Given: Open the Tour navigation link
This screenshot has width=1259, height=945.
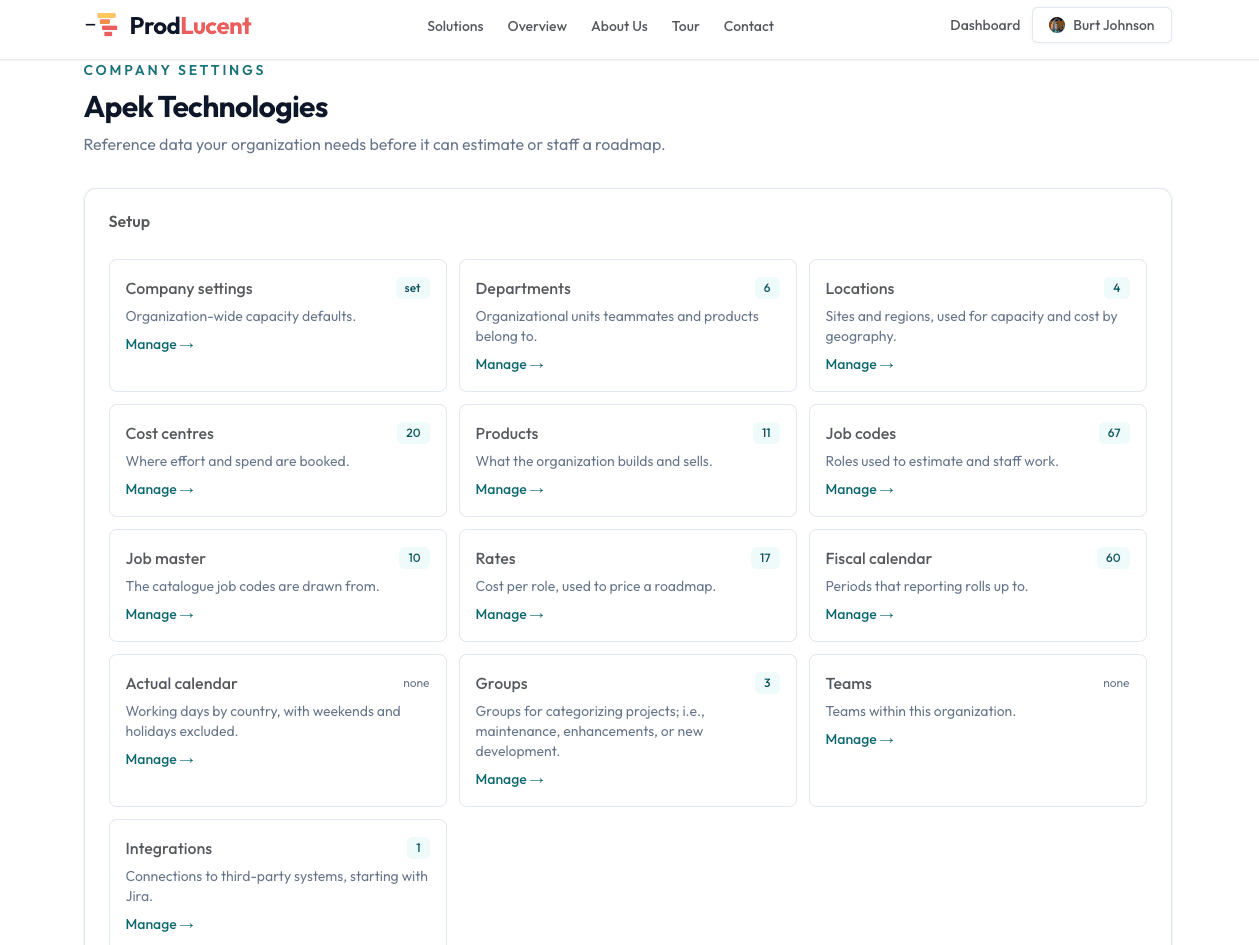Looking at the screenshot, I should tap(686, 26).
